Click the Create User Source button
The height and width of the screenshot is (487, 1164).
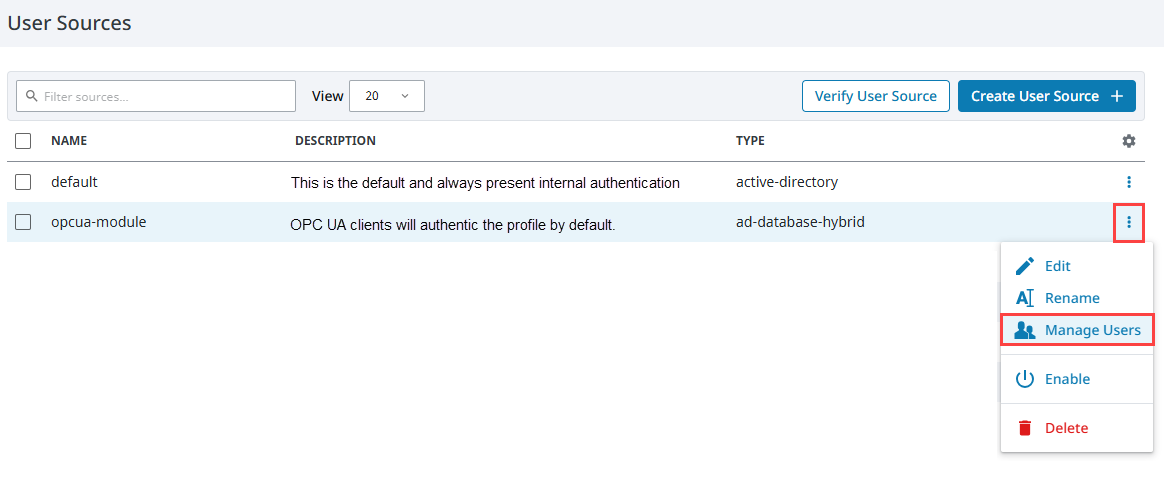click(x=1047, y=97)
